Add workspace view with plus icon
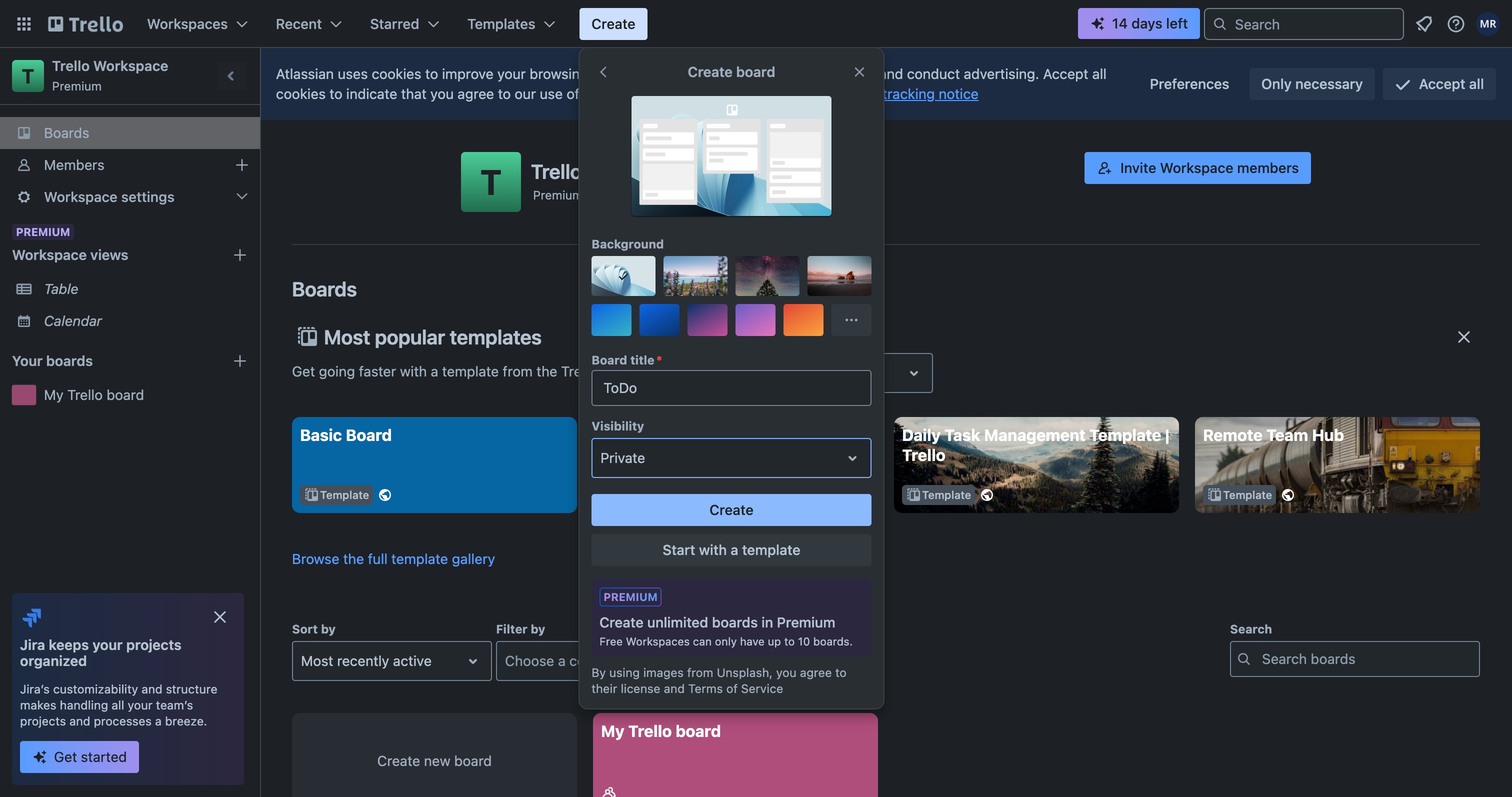This screenshot has width=1512, height=797. [239, 254]
